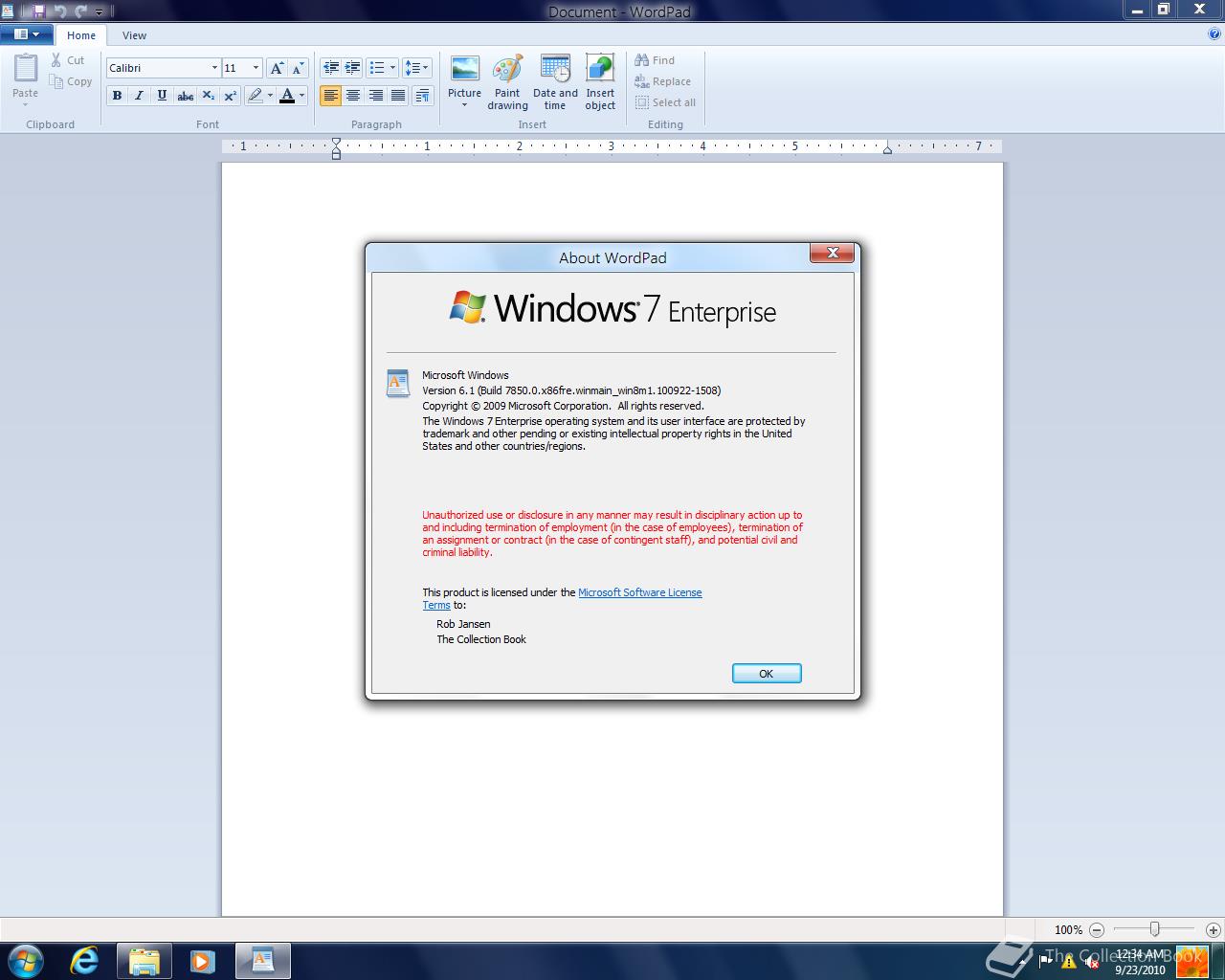
Task: Open Customize Quick Access Toolbar dropdown
Action: tap(100, 12)
